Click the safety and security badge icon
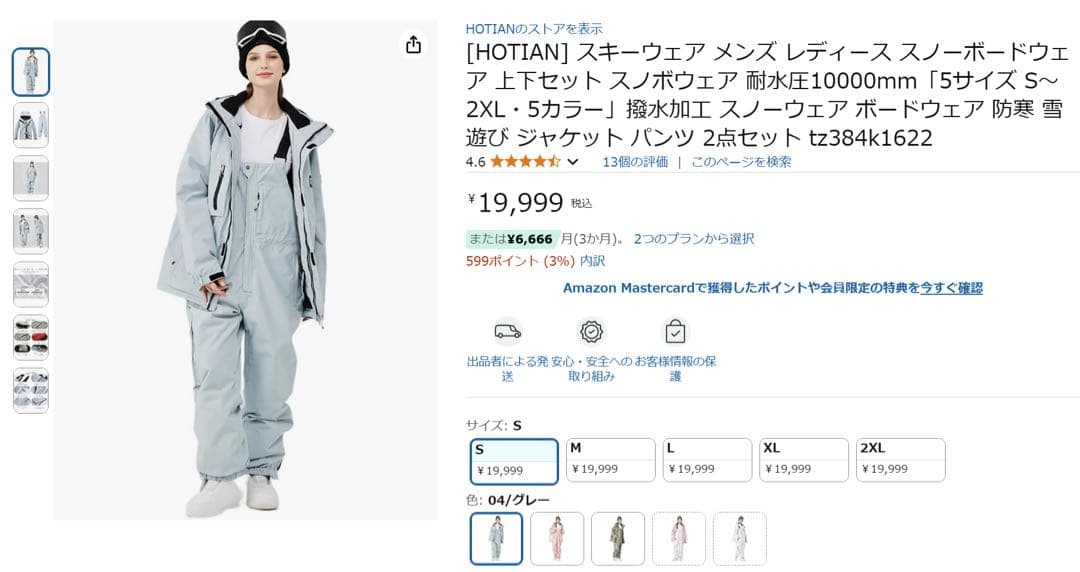Image resolution: width=1080 pixels, height=572 pixels. click(x=592, y=331)
